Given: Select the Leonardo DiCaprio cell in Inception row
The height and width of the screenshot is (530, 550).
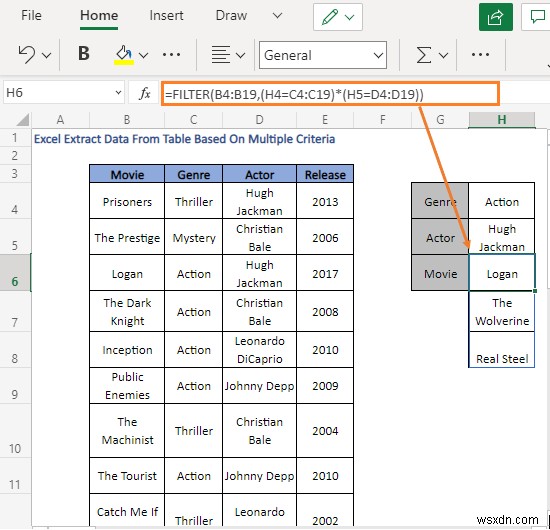Looking at the screenshot, I should point(259,349).
